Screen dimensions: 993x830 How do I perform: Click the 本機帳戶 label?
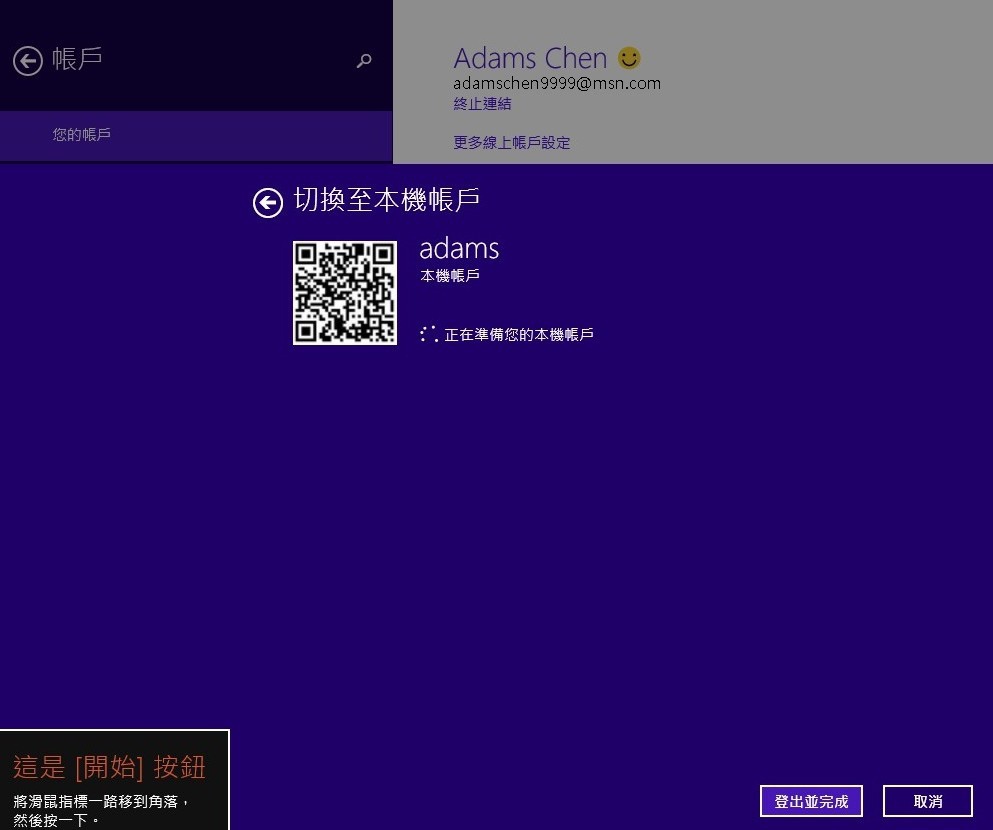450,275
